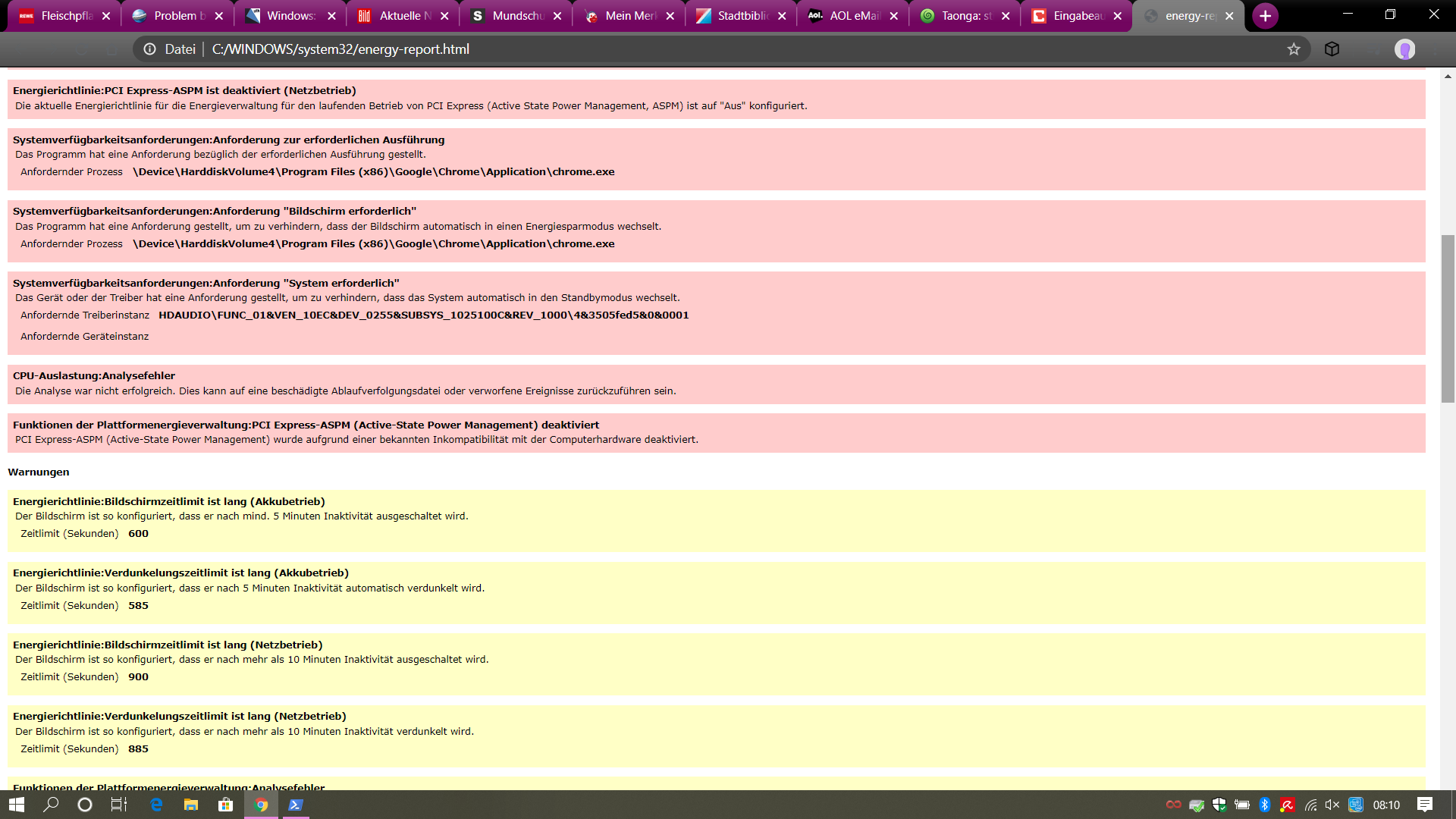Close the Eingabeaufforderung tab
This screenshot has width=1456, height=819.
click(x=1117, y=16)
